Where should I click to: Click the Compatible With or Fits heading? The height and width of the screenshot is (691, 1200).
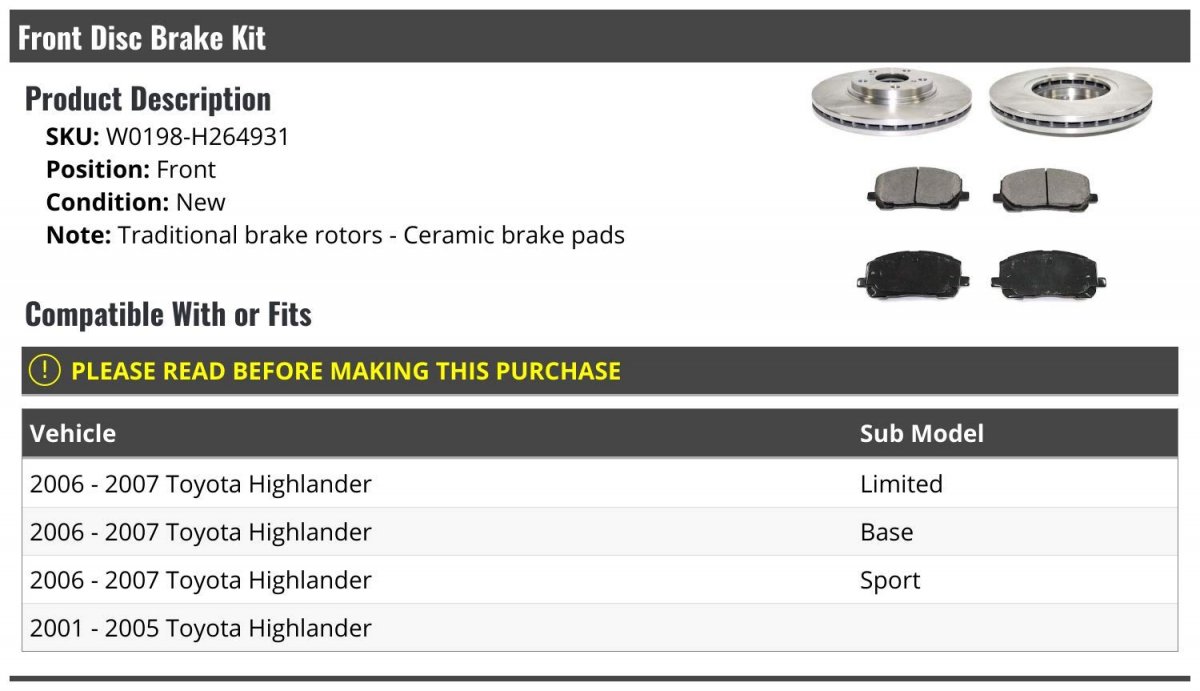168,314
